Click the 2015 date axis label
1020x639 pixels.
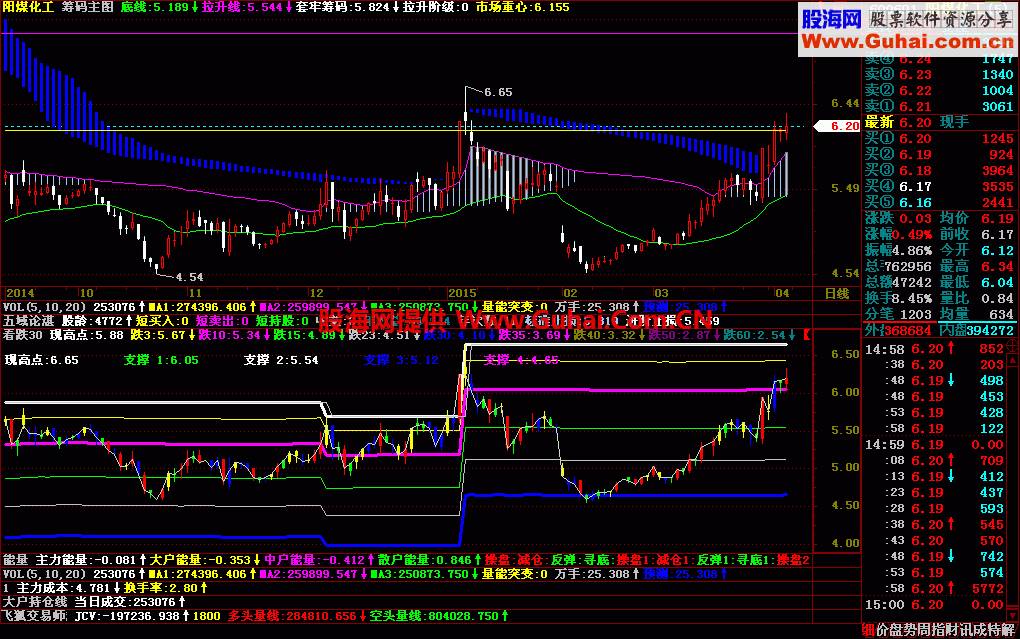click(x=463, y=293)
